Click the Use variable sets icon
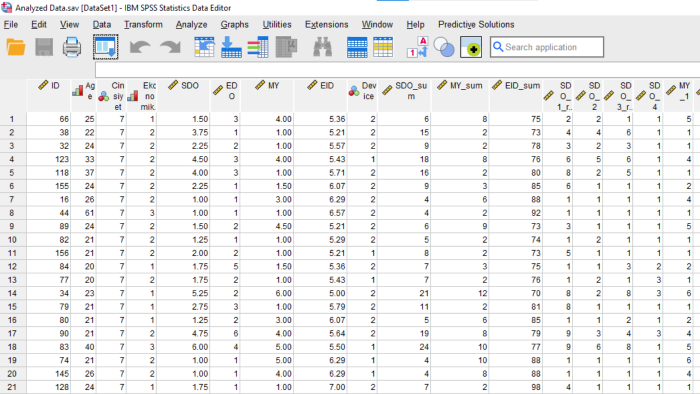The width and height of the screenshot is (700, 394). [444, 47]
